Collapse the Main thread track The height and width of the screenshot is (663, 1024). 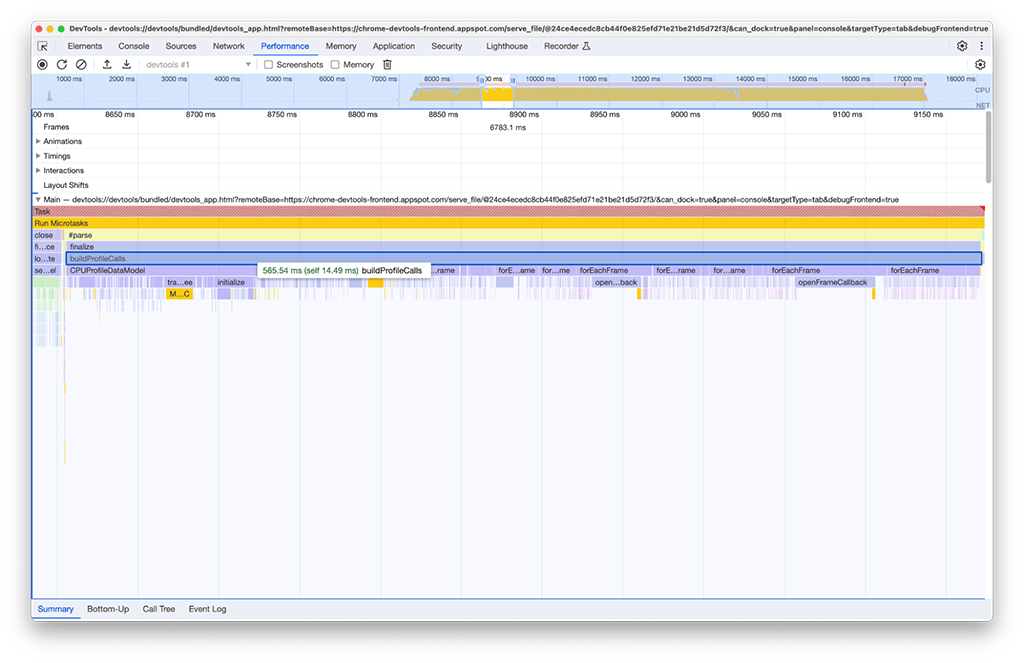(x=38, y=199)
